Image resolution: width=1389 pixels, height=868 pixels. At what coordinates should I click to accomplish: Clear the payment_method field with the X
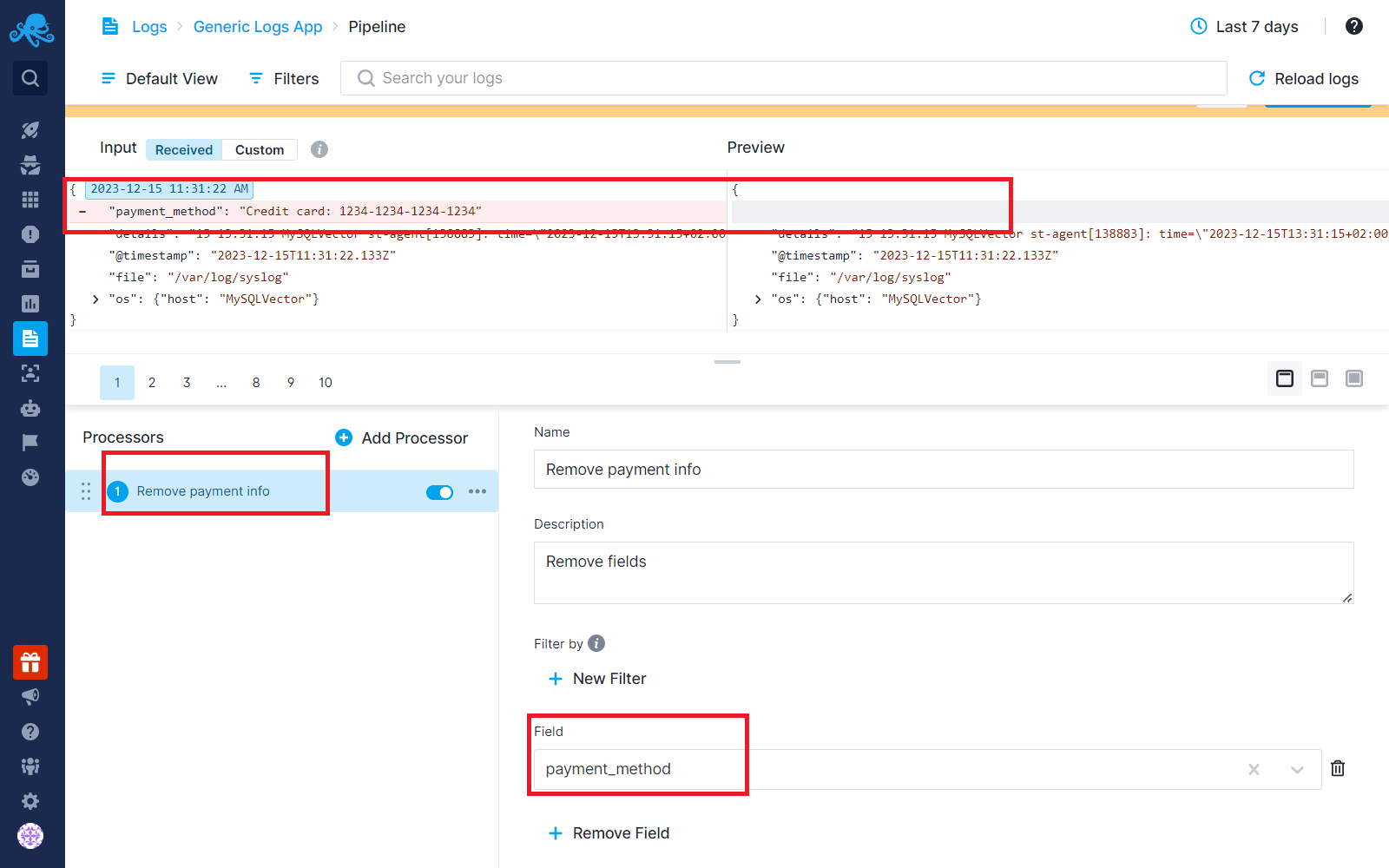1254,769
